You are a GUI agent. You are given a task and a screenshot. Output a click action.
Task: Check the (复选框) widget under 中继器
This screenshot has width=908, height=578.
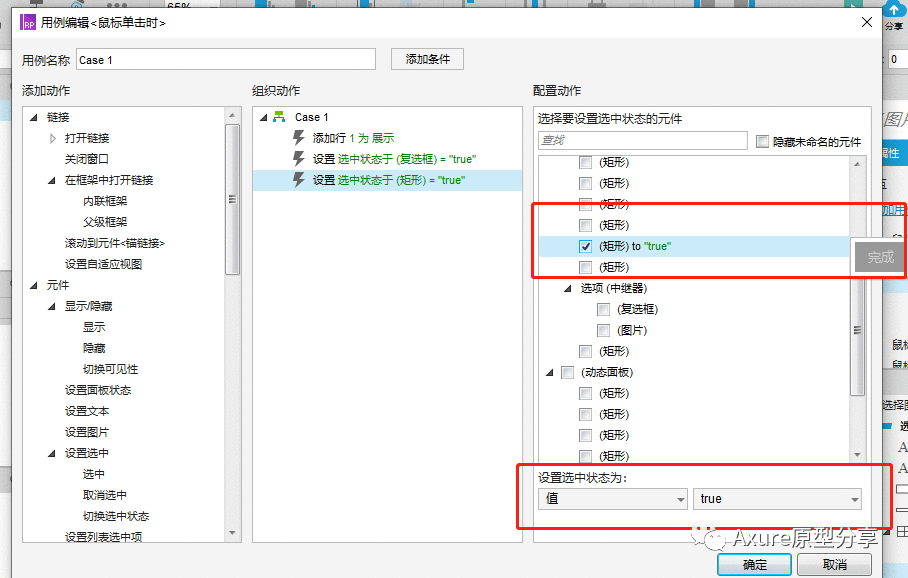(x=603, y=309)
